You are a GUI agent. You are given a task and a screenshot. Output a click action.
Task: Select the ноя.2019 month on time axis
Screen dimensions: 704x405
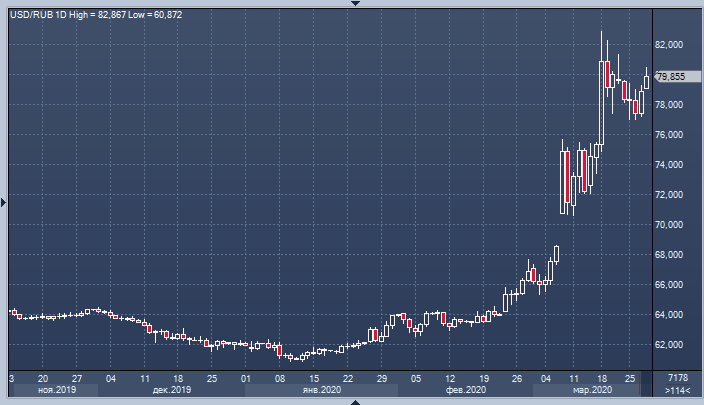coord(56,390)
